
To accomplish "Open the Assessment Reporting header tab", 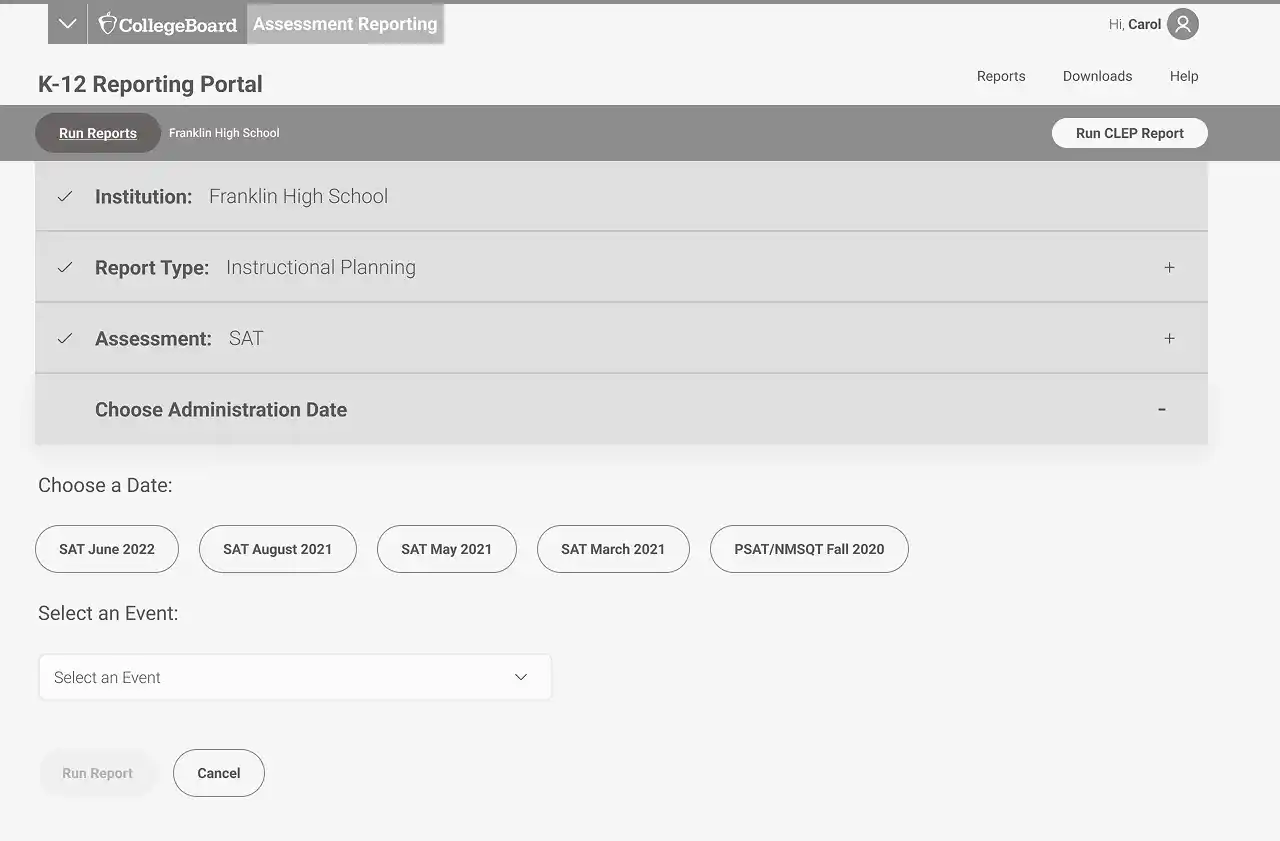I will point(345,24).
